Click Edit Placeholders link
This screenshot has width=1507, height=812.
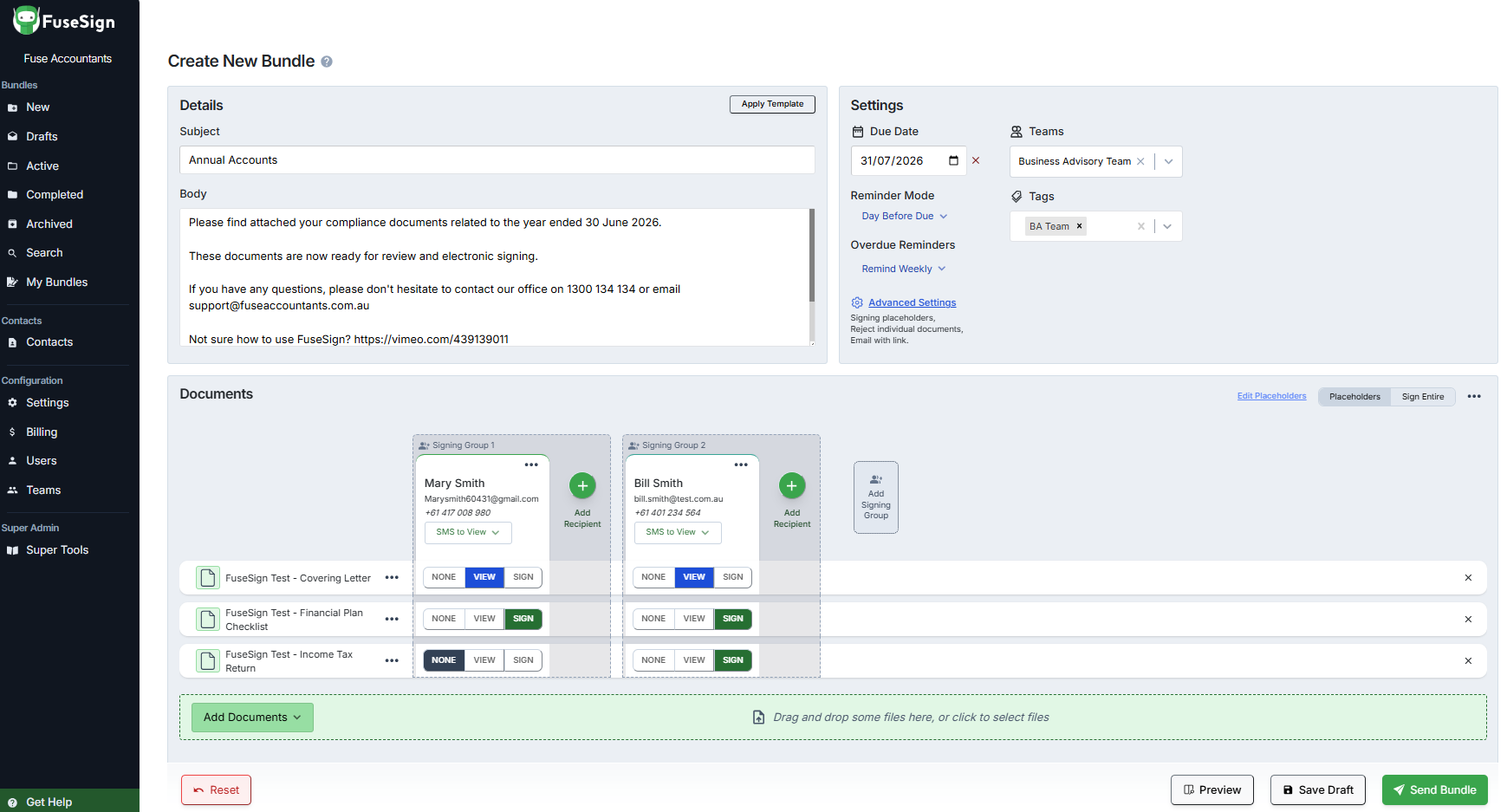pos(1271,396)
